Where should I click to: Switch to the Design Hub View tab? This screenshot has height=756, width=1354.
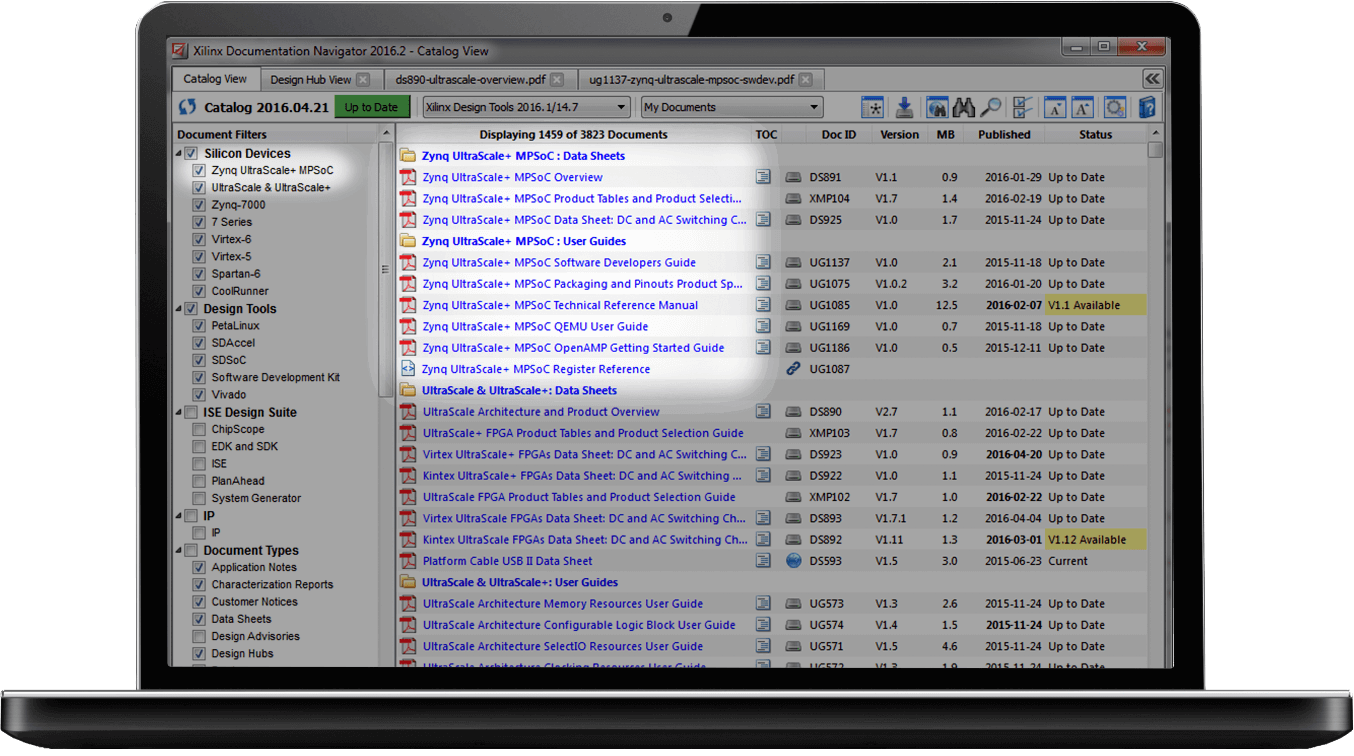coord(310,80)
